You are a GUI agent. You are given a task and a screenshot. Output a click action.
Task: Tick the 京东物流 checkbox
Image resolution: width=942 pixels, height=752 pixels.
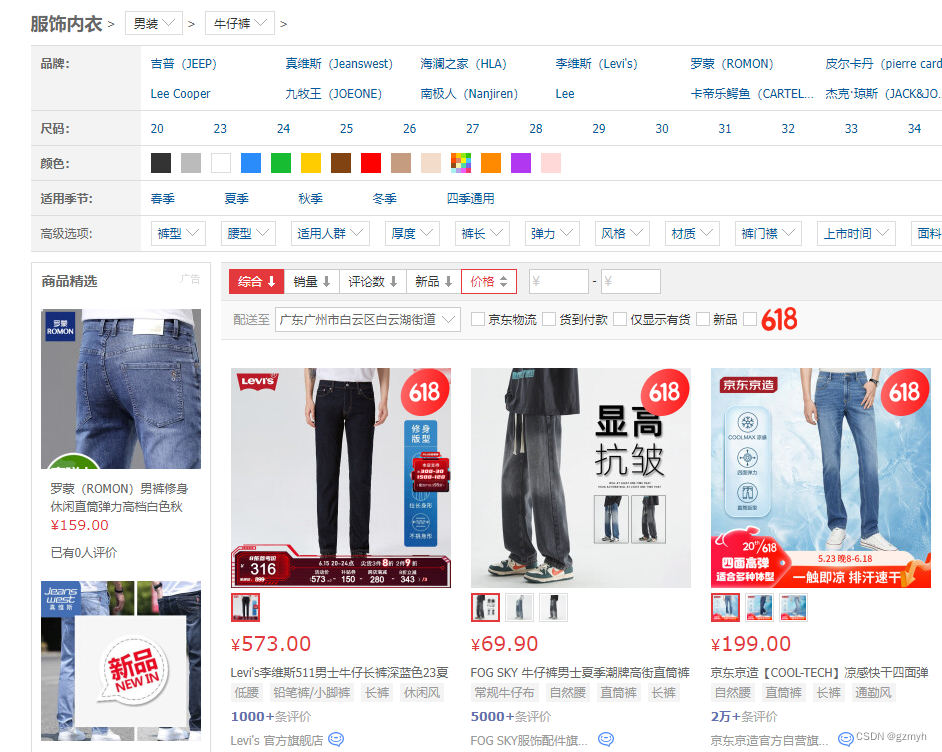coord(478,319)
